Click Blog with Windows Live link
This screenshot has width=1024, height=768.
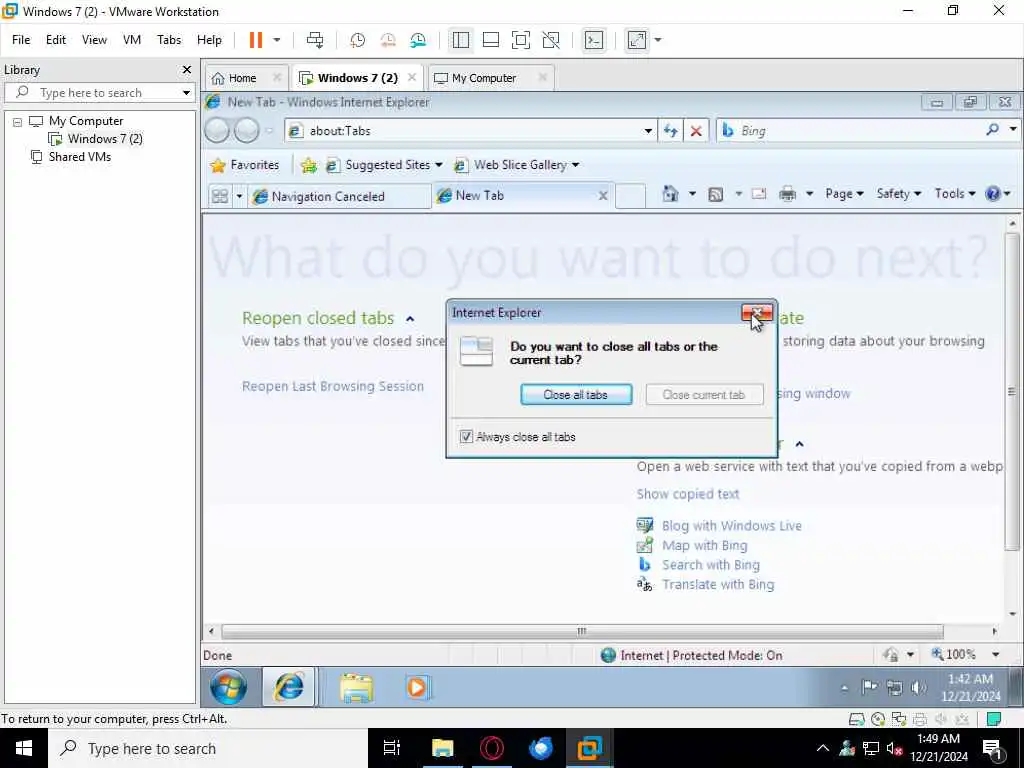tap(731, 526)
